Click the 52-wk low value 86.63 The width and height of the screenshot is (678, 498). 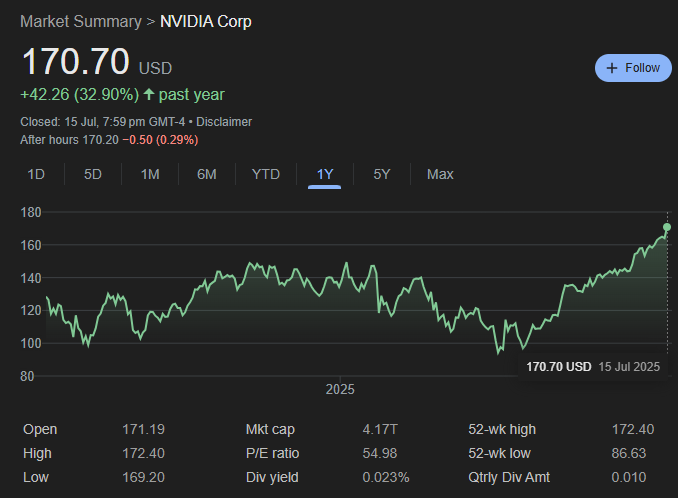click(x=629, y=453)
